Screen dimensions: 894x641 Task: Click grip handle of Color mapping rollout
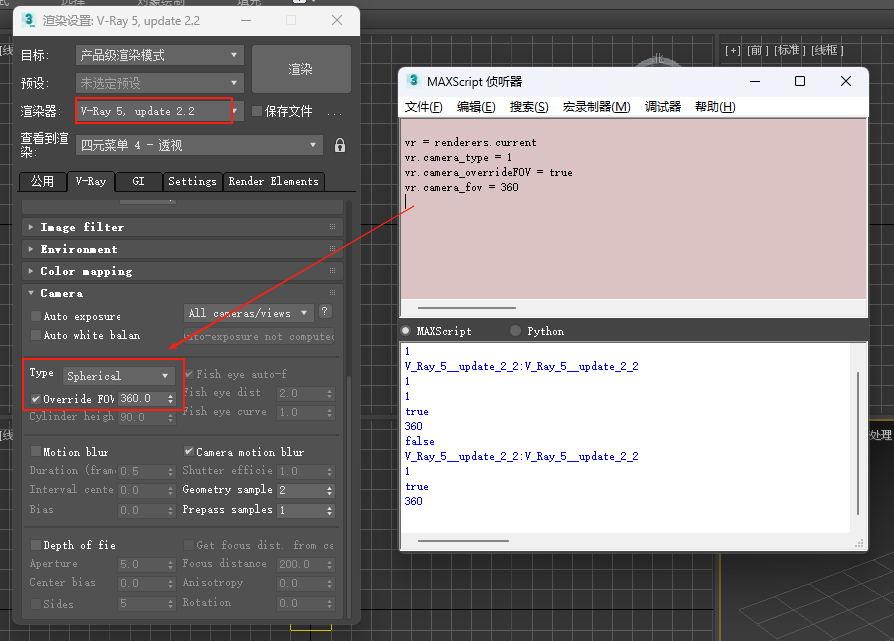[x=332, y=271]
